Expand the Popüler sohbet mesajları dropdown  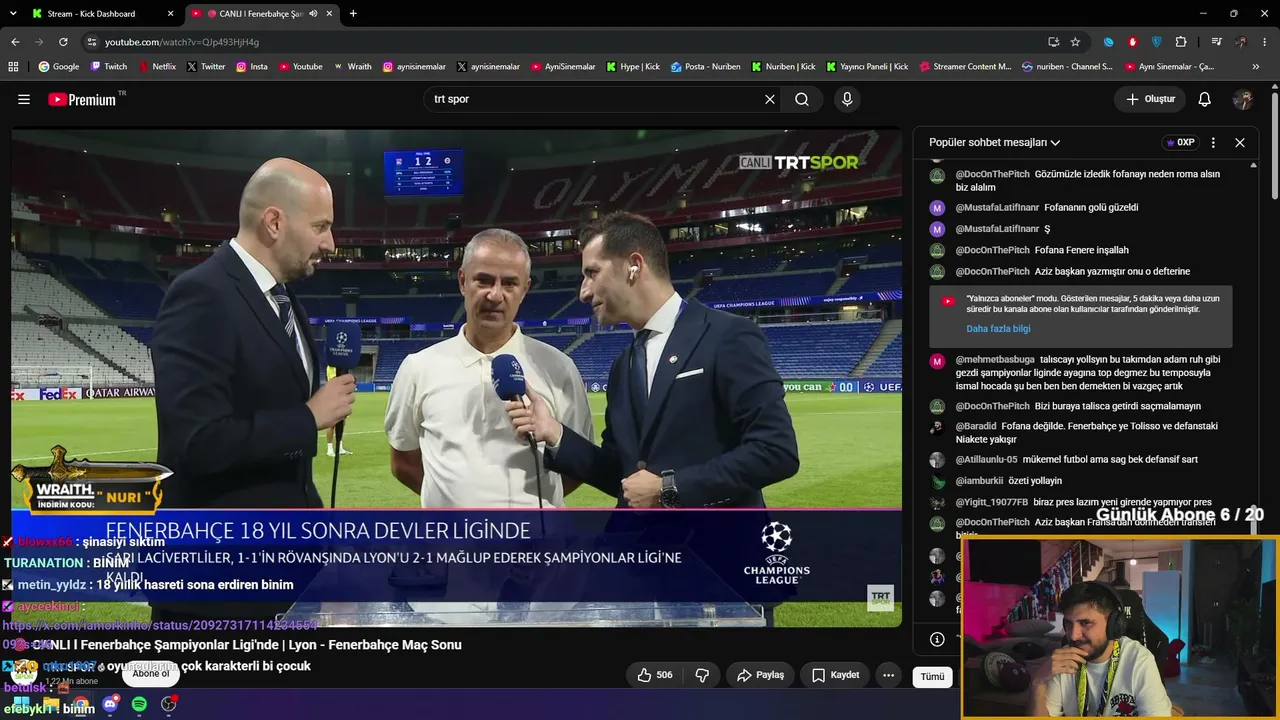pos(994,142)
